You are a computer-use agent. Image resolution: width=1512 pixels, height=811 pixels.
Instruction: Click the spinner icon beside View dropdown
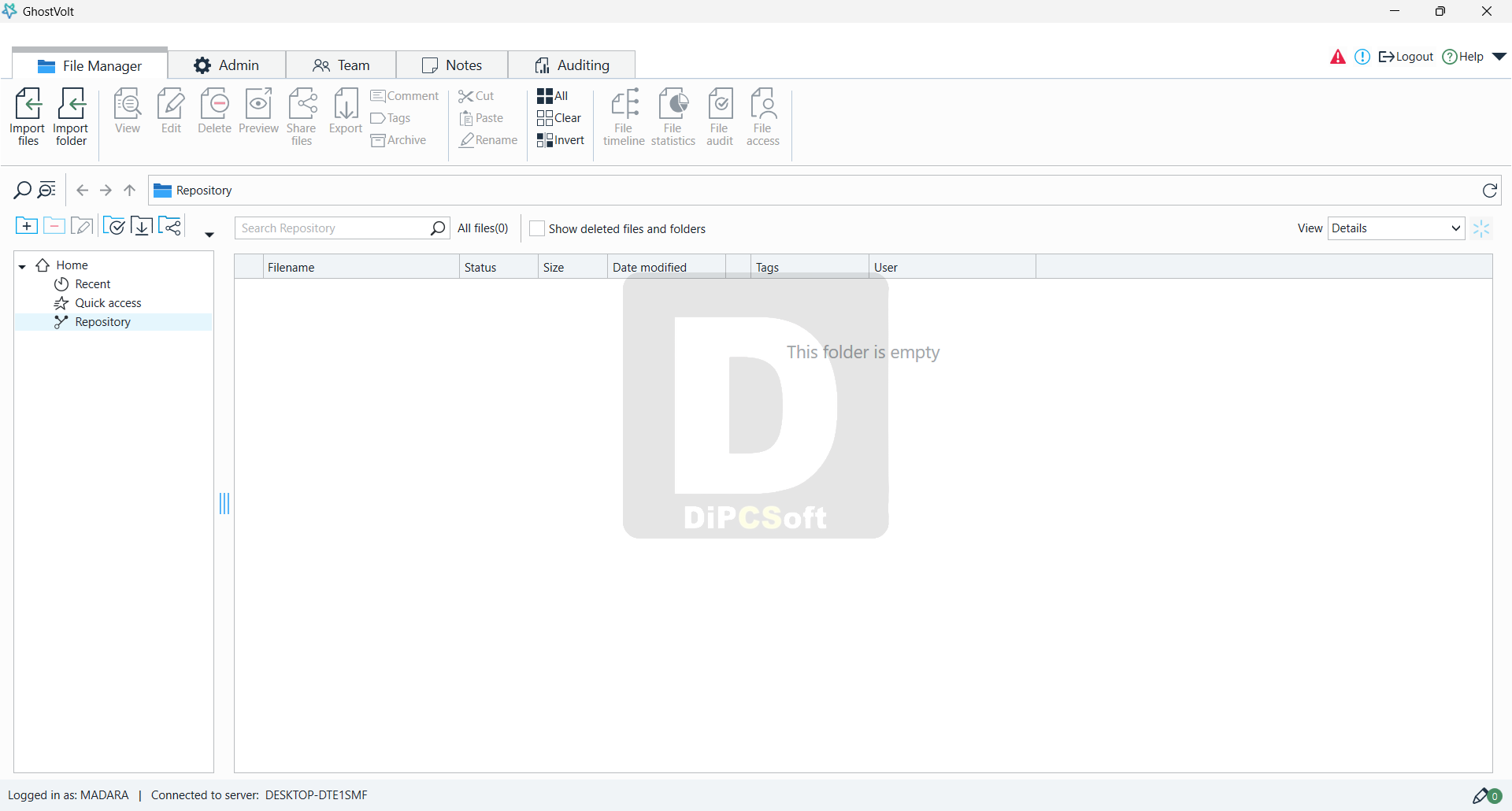[x=1481, y=228]
